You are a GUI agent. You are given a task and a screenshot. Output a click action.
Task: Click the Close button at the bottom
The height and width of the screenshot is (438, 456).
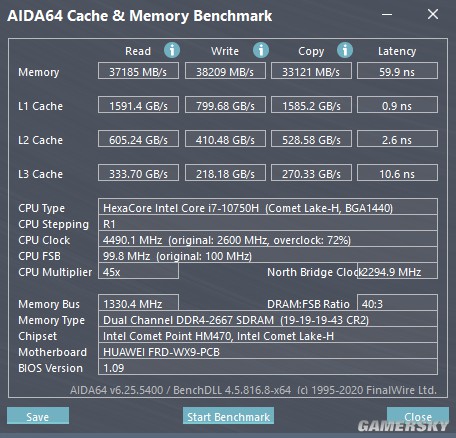418,416
